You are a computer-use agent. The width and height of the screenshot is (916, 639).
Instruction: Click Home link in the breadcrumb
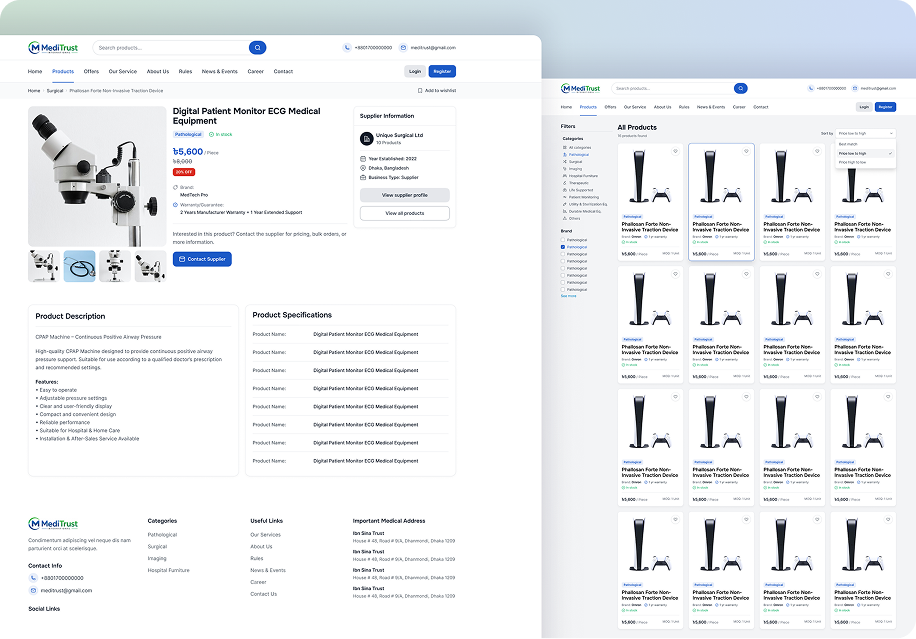(x=34, y=91)
